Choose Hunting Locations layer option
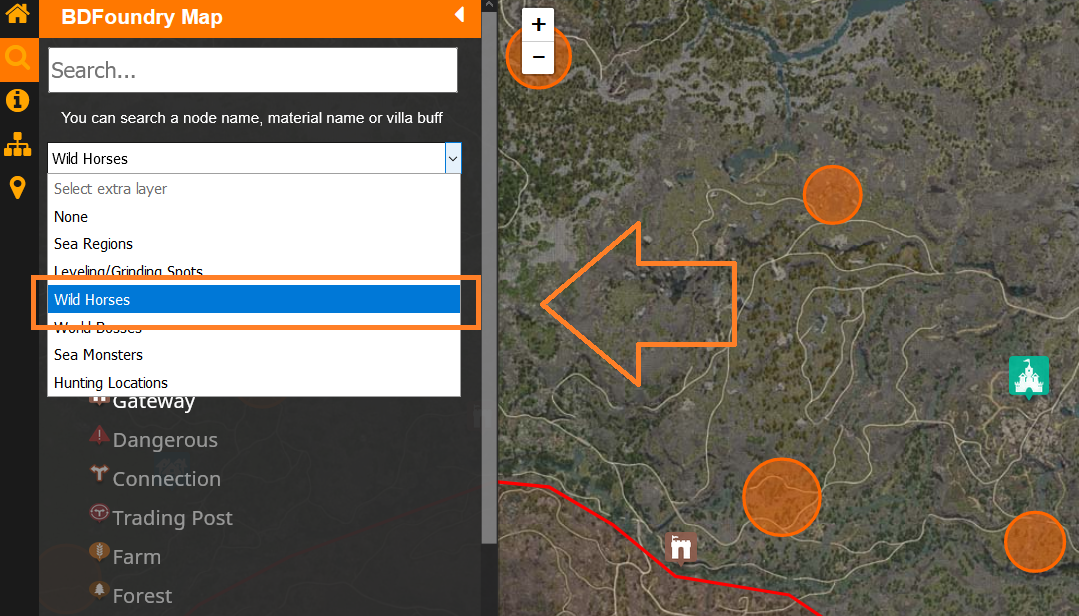This screenshot has width=1079, height=616. [253, 383]
